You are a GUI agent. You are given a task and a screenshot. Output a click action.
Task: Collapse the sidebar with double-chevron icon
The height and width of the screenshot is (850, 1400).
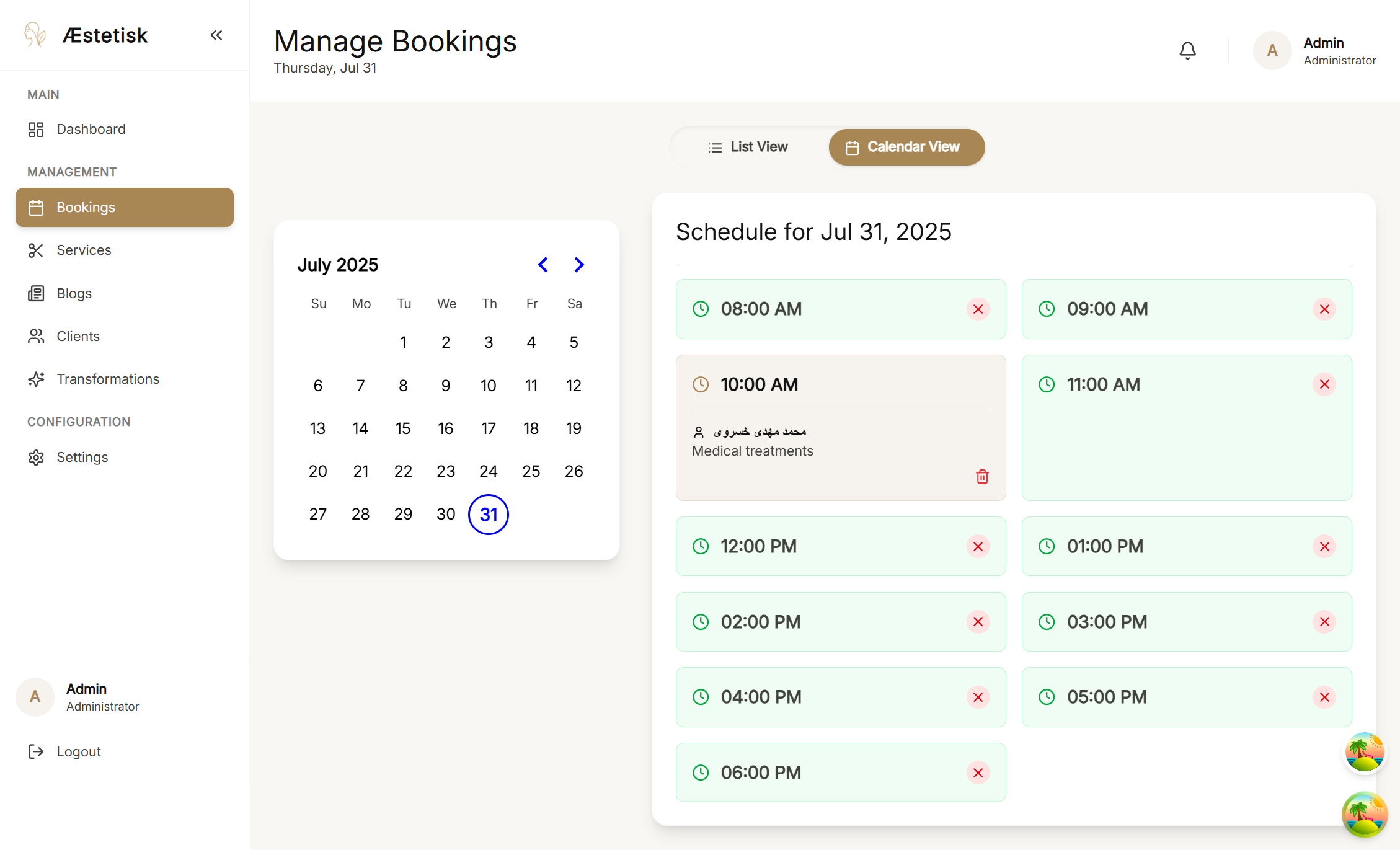pyautogui.click(x=216, y=35)
